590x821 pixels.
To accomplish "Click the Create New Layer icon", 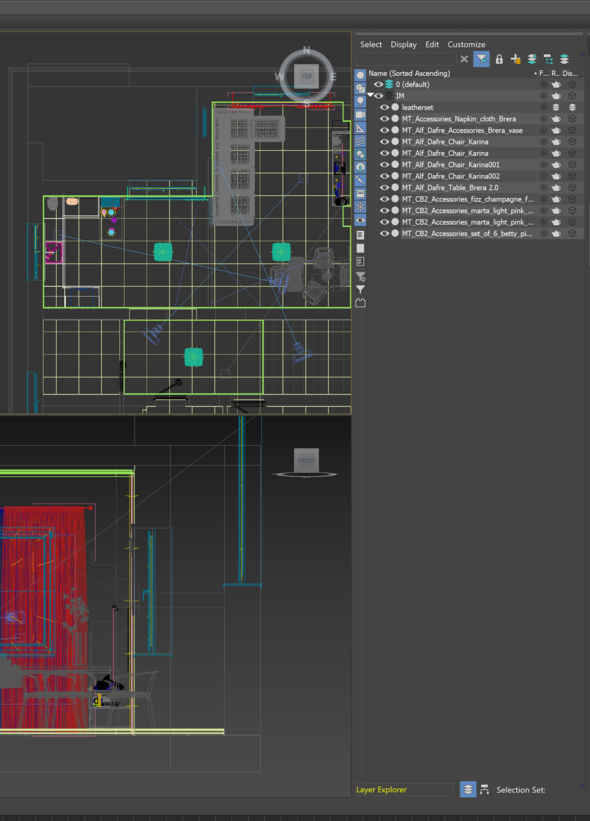I will point(516,59).
